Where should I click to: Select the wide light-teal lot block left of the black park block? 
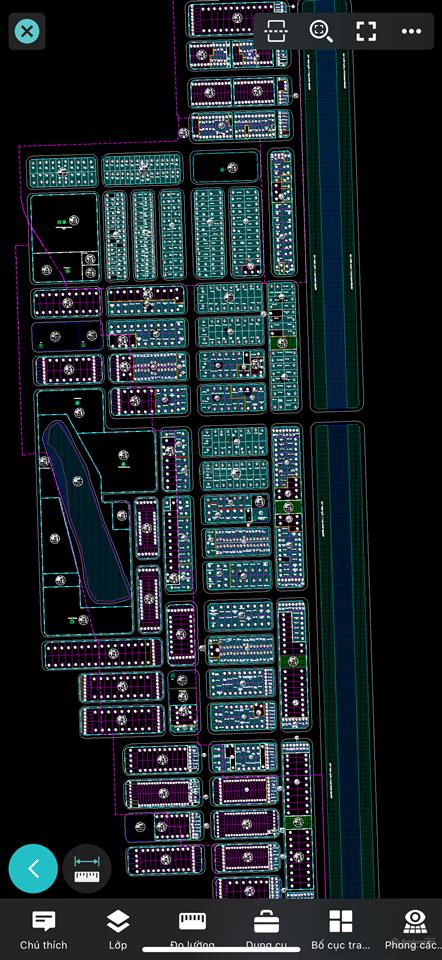click(x=142, y=170)
